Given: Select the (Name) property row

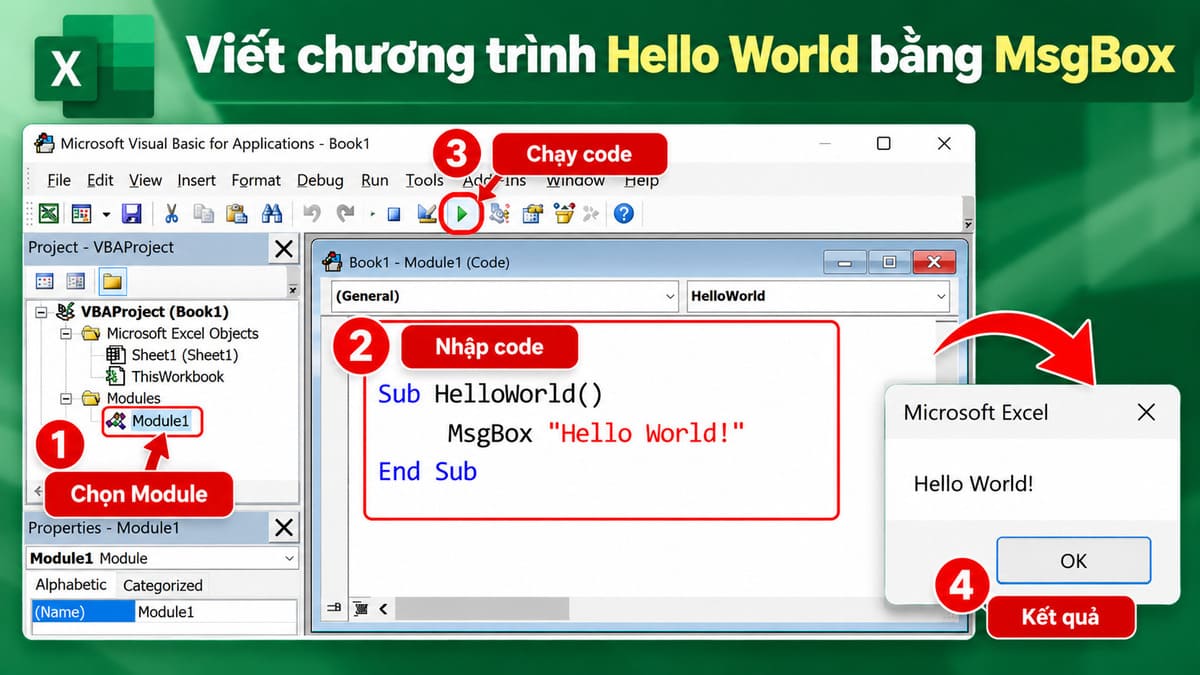Looking at the screenshot, I should [83, 612].
